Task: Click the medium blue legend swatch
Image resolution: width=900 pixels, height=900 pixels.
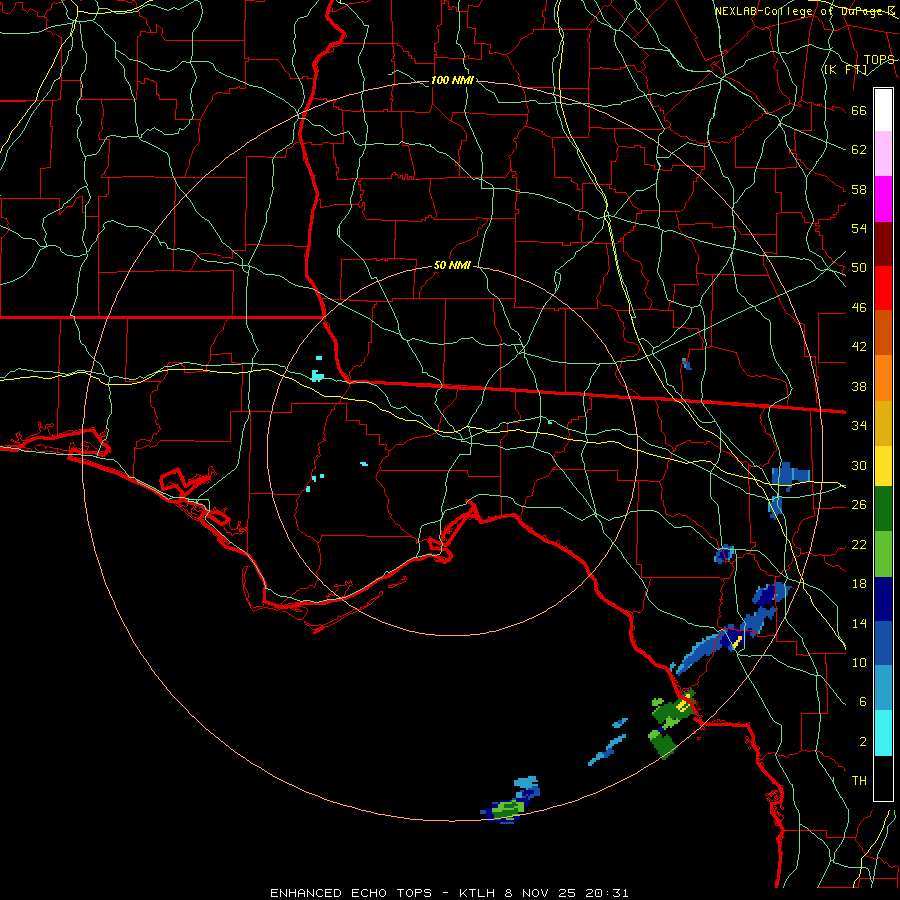Action: [x=883, y=643]
